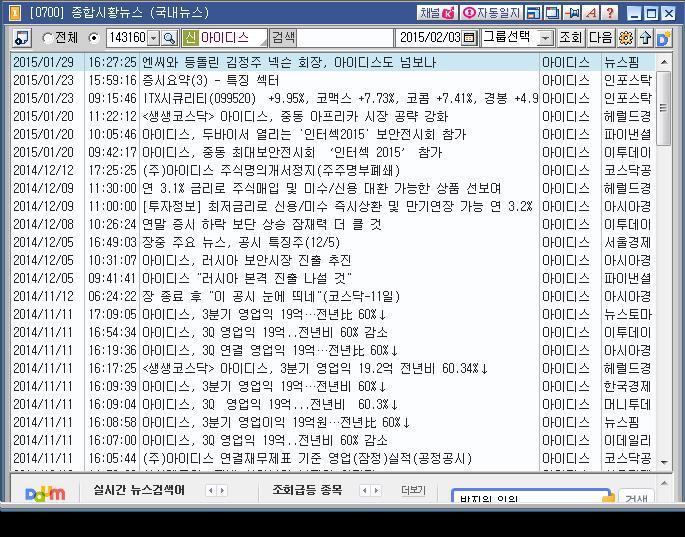Click the window layout icon in title bar

pyautogui.click(x=533, y=13)
